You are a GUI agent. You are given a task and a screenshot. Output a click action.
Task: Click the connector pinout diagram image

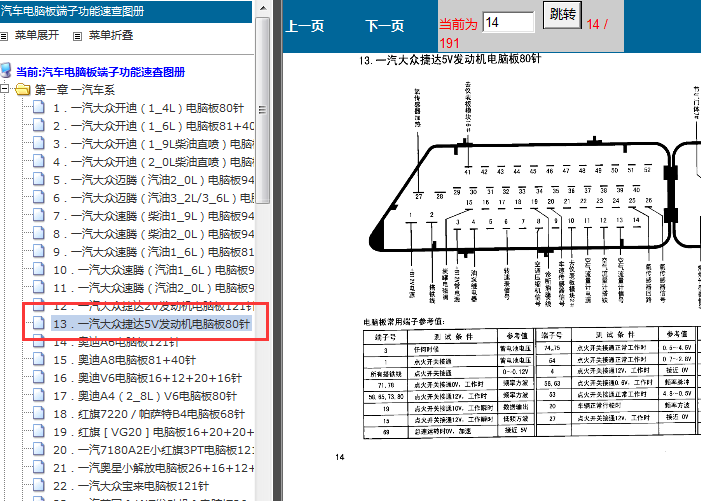tap(534, 194)
